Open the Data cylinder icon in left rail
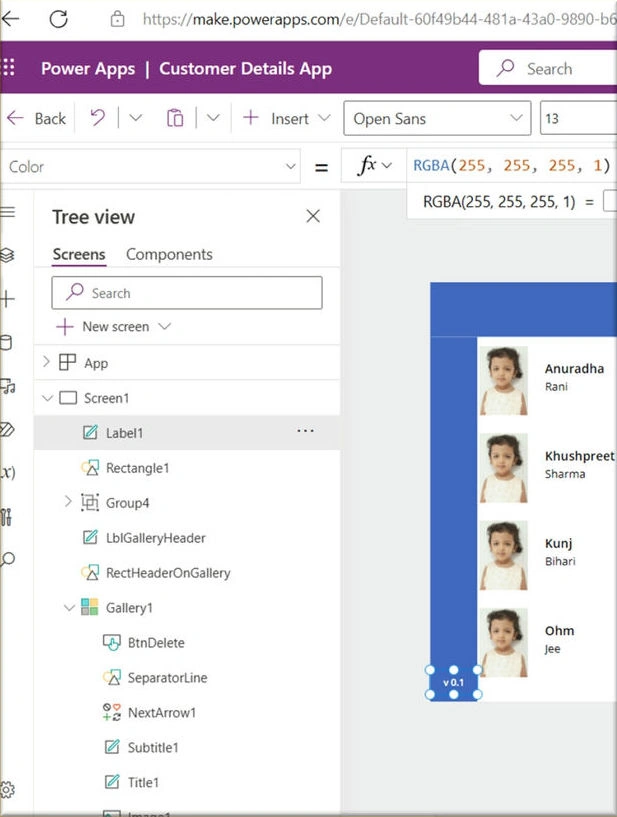 pyautogui.click(x=6, y=342)
